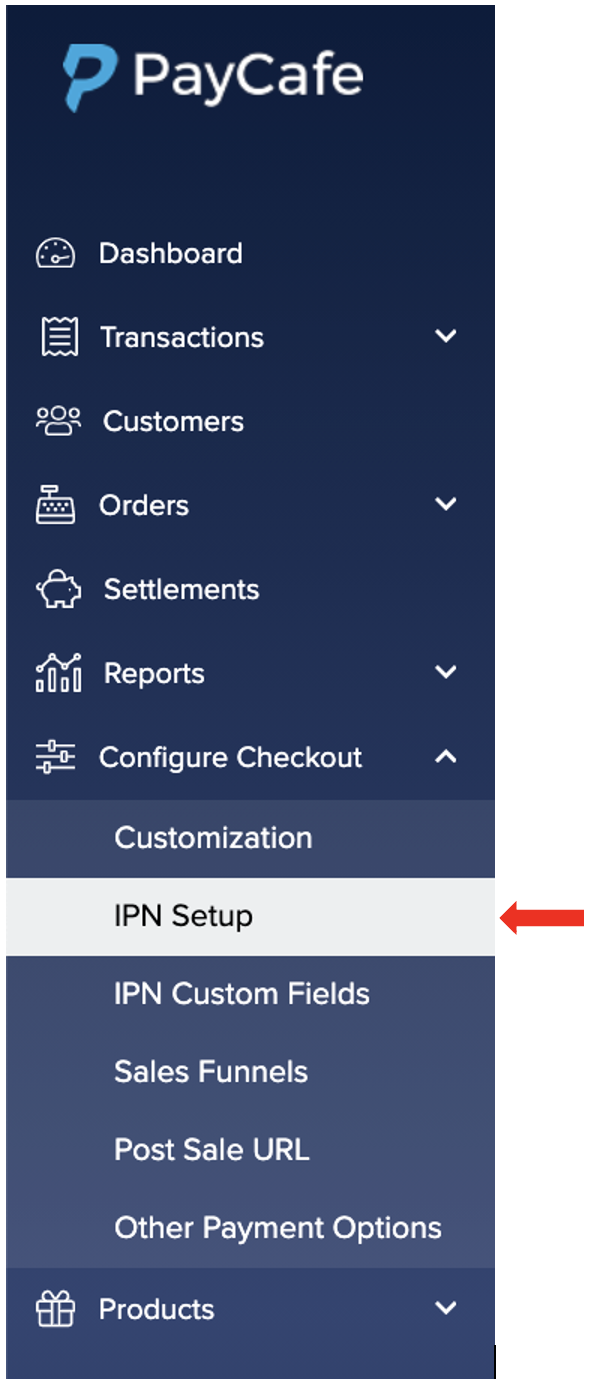Click the Products gift box icon

click(x=55, y=1309)
